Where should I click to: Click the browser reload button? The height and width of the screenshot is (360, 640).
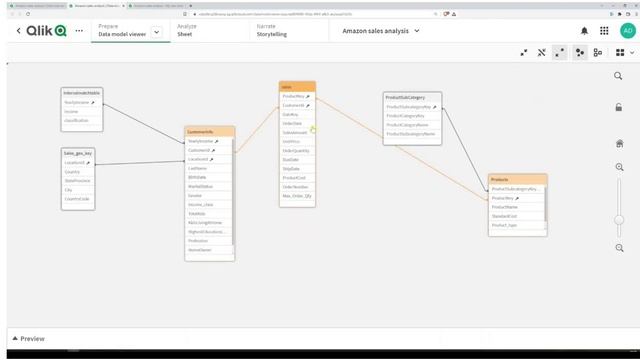[x=28, y=14]
